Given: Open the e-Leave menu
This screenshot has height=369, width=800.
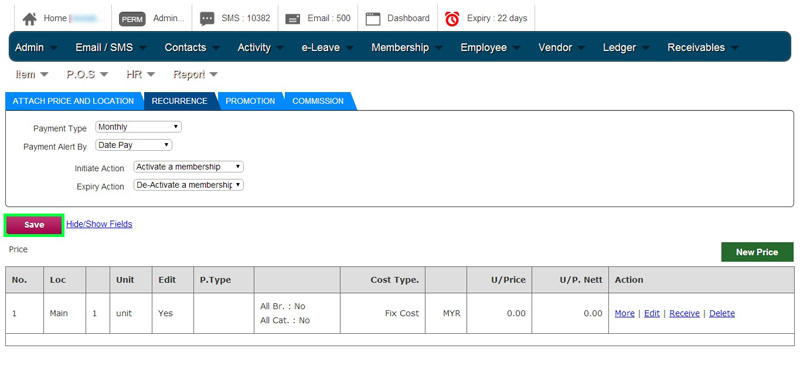Looking at the screenshot, I should click(327, 47).
